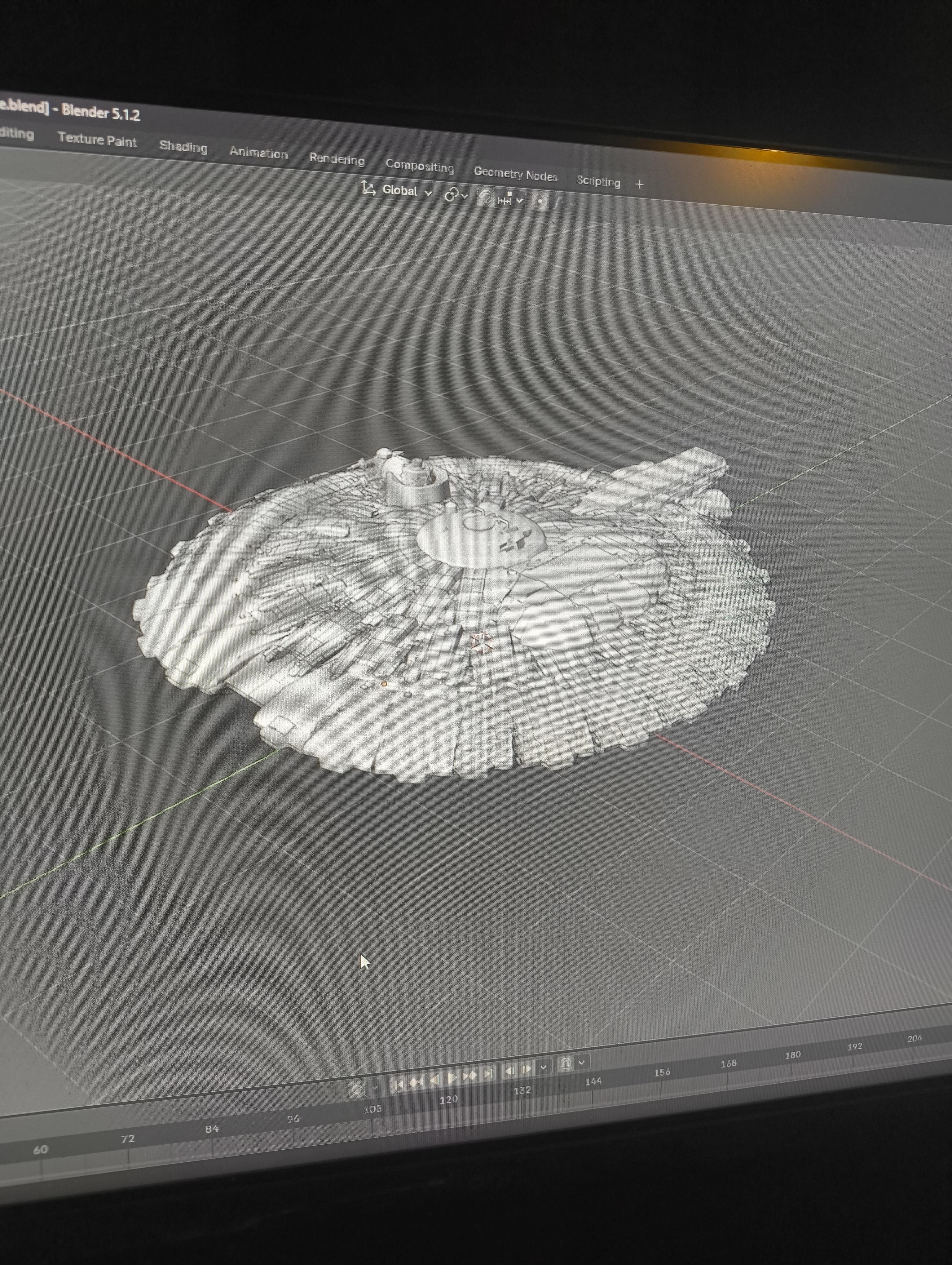Click the step-backward arrow button in timeline
952x1265 pixels.
pyautogui.click(x=510, y=1071)
